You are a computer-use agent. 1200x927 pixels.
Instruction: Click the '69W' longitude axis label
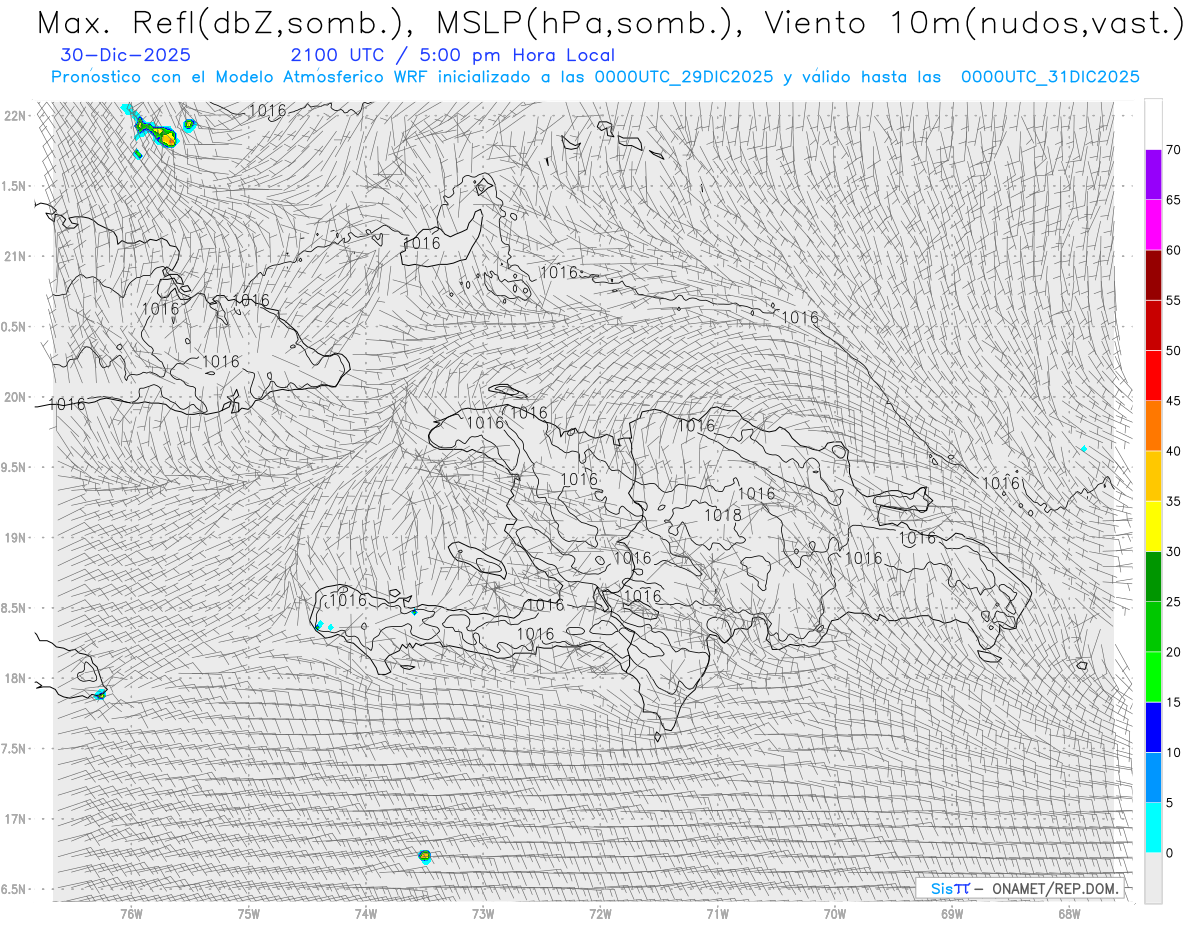(951, 913)
